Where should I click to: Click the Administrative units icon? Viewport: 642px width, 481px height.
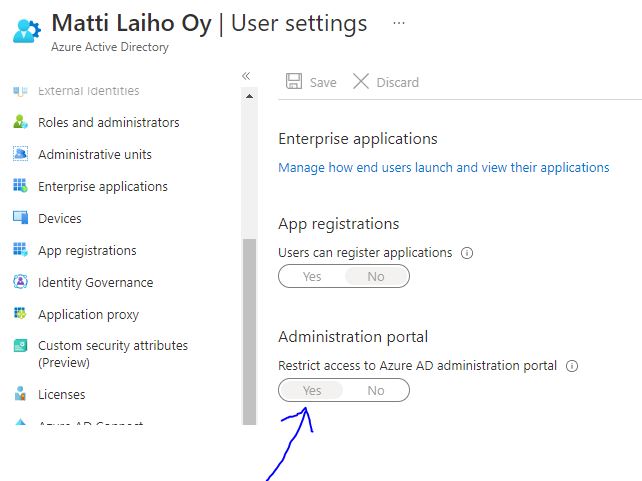(x=20, y=154)
